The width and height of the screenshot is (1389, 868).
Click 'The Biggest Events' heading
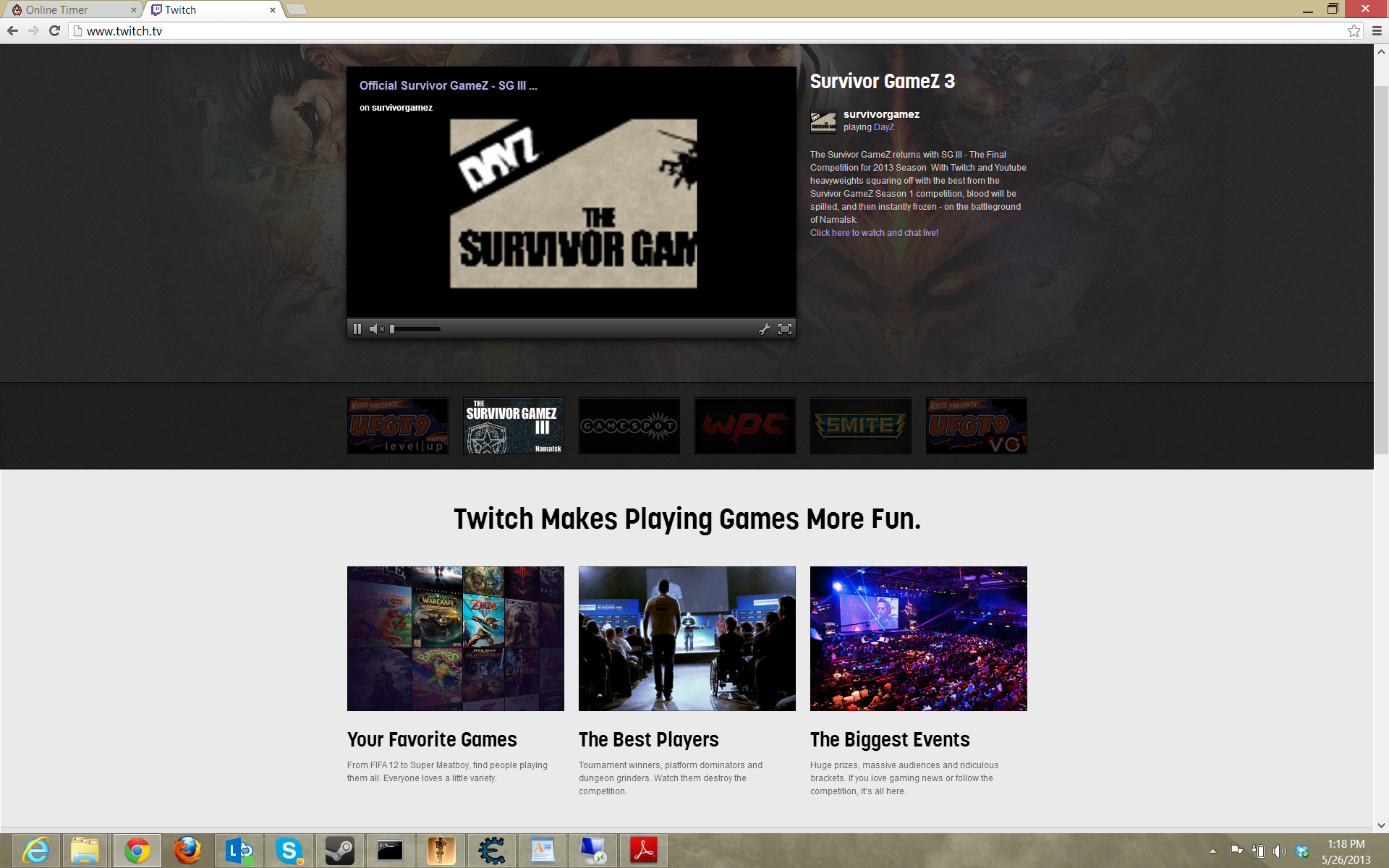click(x=890, y=740)
